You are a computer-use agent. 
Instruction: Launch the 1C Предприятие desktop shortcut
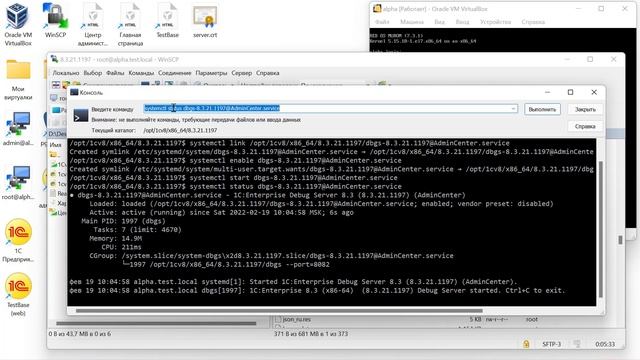pyautogui.click(x=18, y=241)
